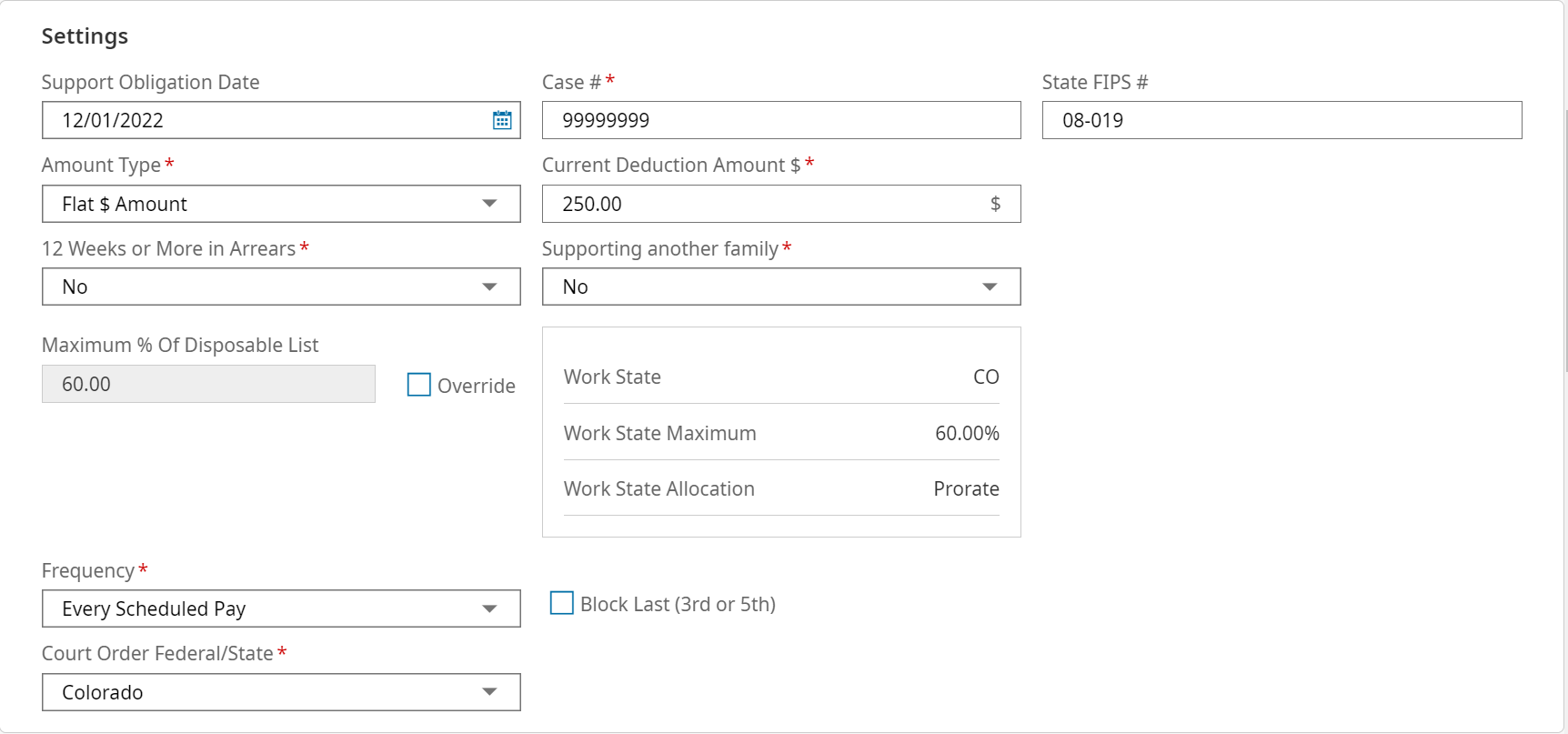
Task: Check the Block Last (3rd or 5th) box
Action: [x=562, y=603]
